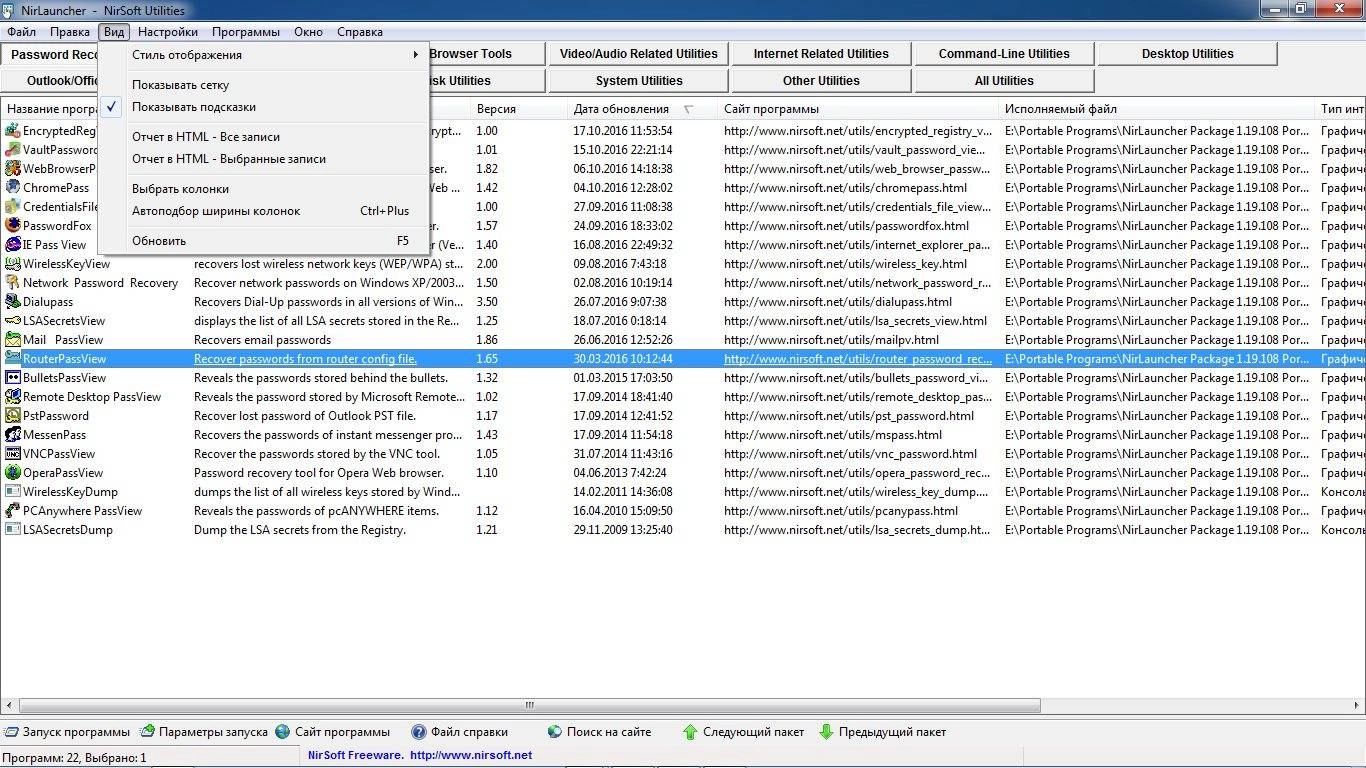Image resolution: width=1366 pixels, height=768 pixels.
Task: Click the WebBrowserPassView row icon
Action: pyautogui.click(x=13, y=168)
